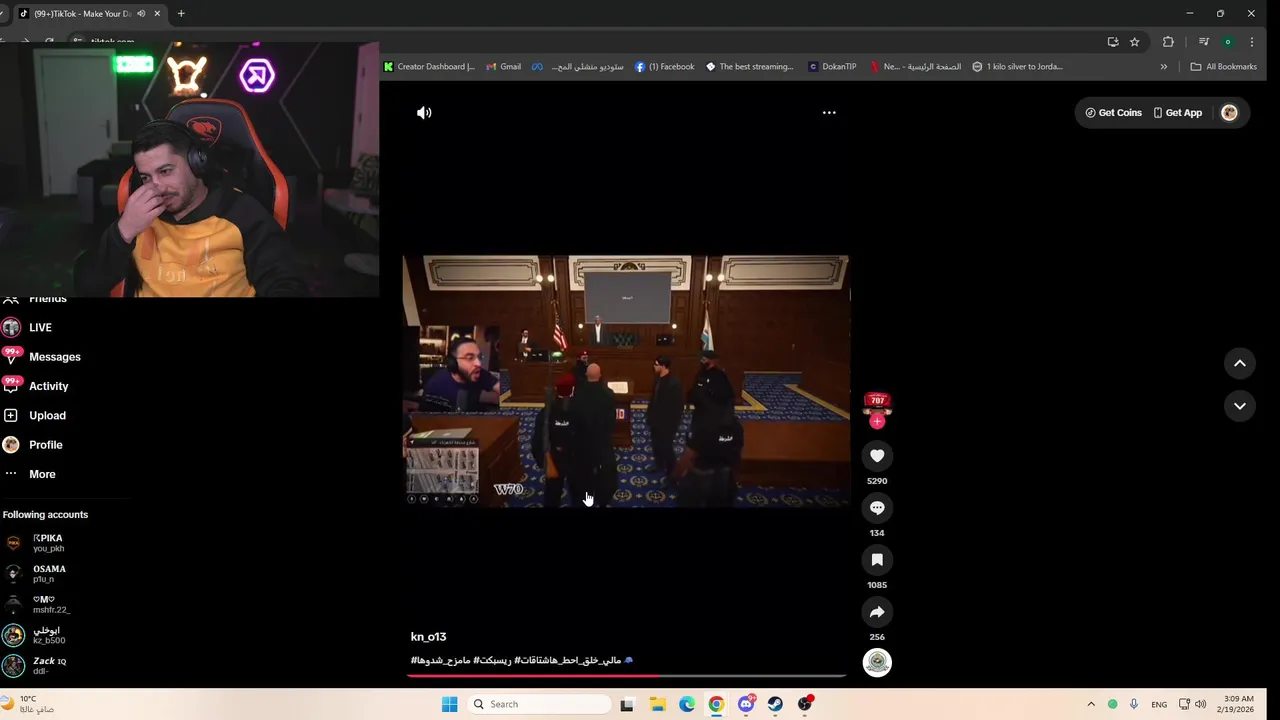Screen dimensions: 1280x720
Task: Open weather widget showing 10°C
Action: (x=30, y=704)
